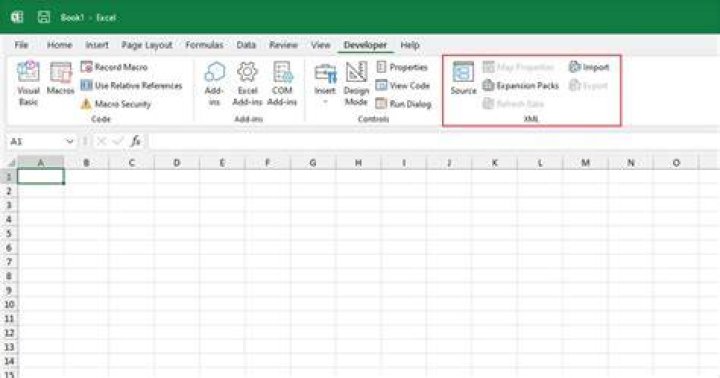Open XML Expansion Packs
This screenshot has width=720, height=378.
point(521,85)
